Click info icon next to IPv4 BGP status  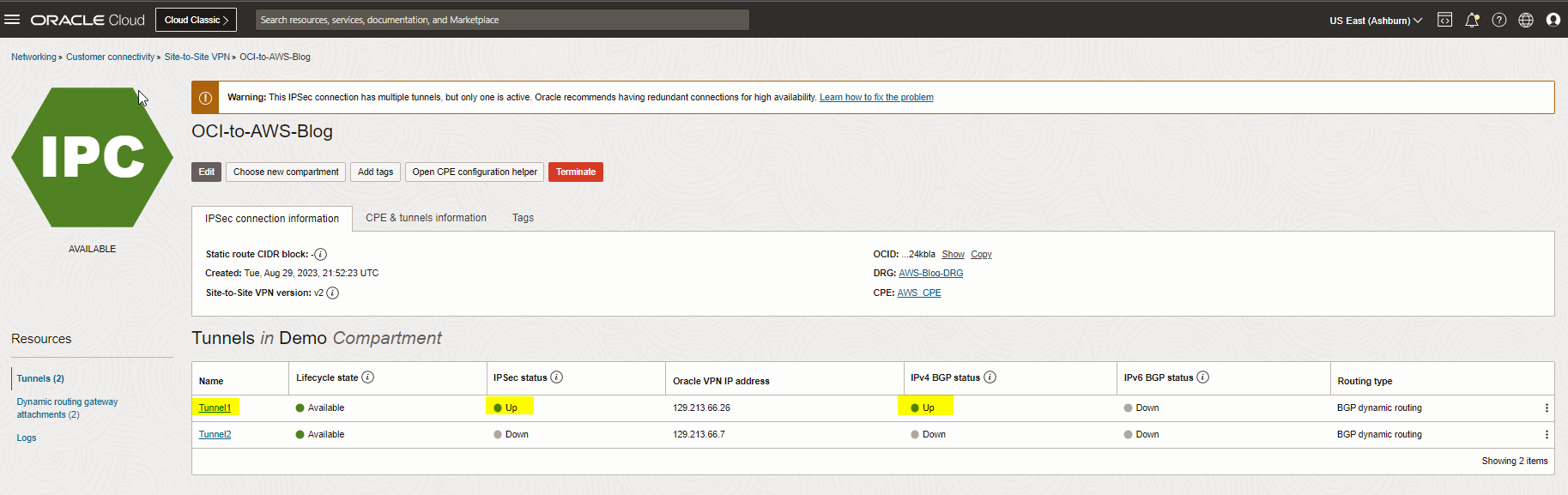[990, 377]
